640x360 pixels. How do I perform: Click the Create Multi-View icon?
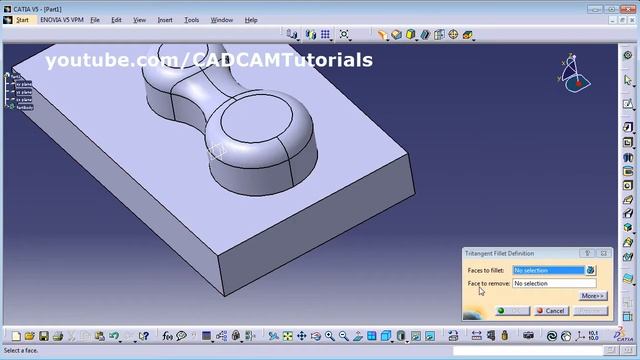coord(371,336)
